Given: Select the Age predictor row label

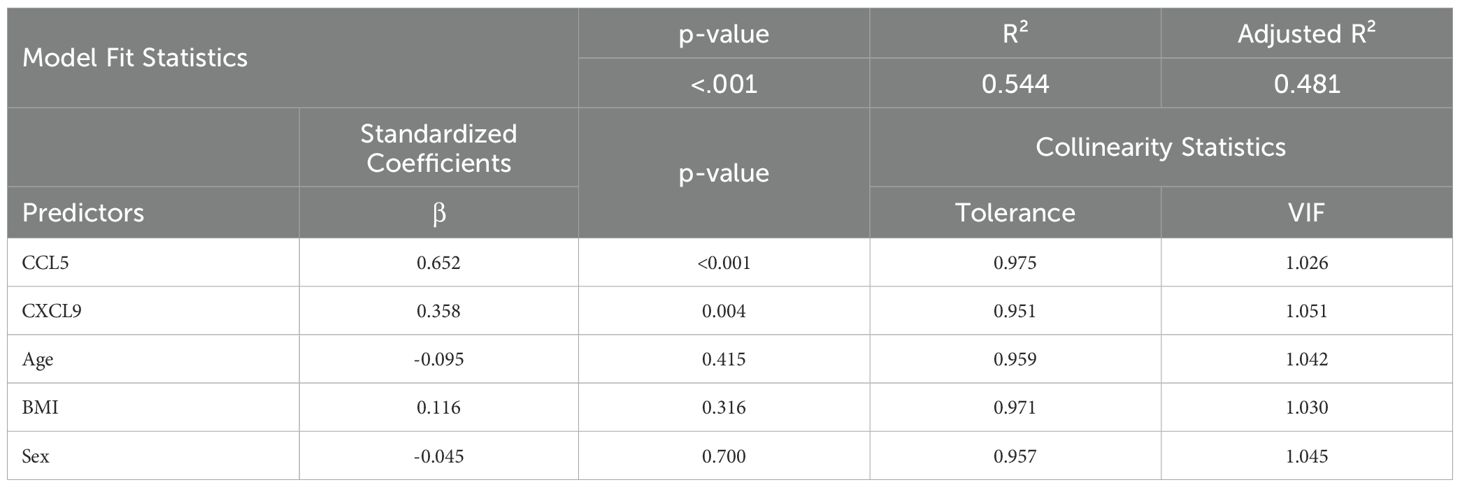Looking at the screenshot, I should point(36,359).
